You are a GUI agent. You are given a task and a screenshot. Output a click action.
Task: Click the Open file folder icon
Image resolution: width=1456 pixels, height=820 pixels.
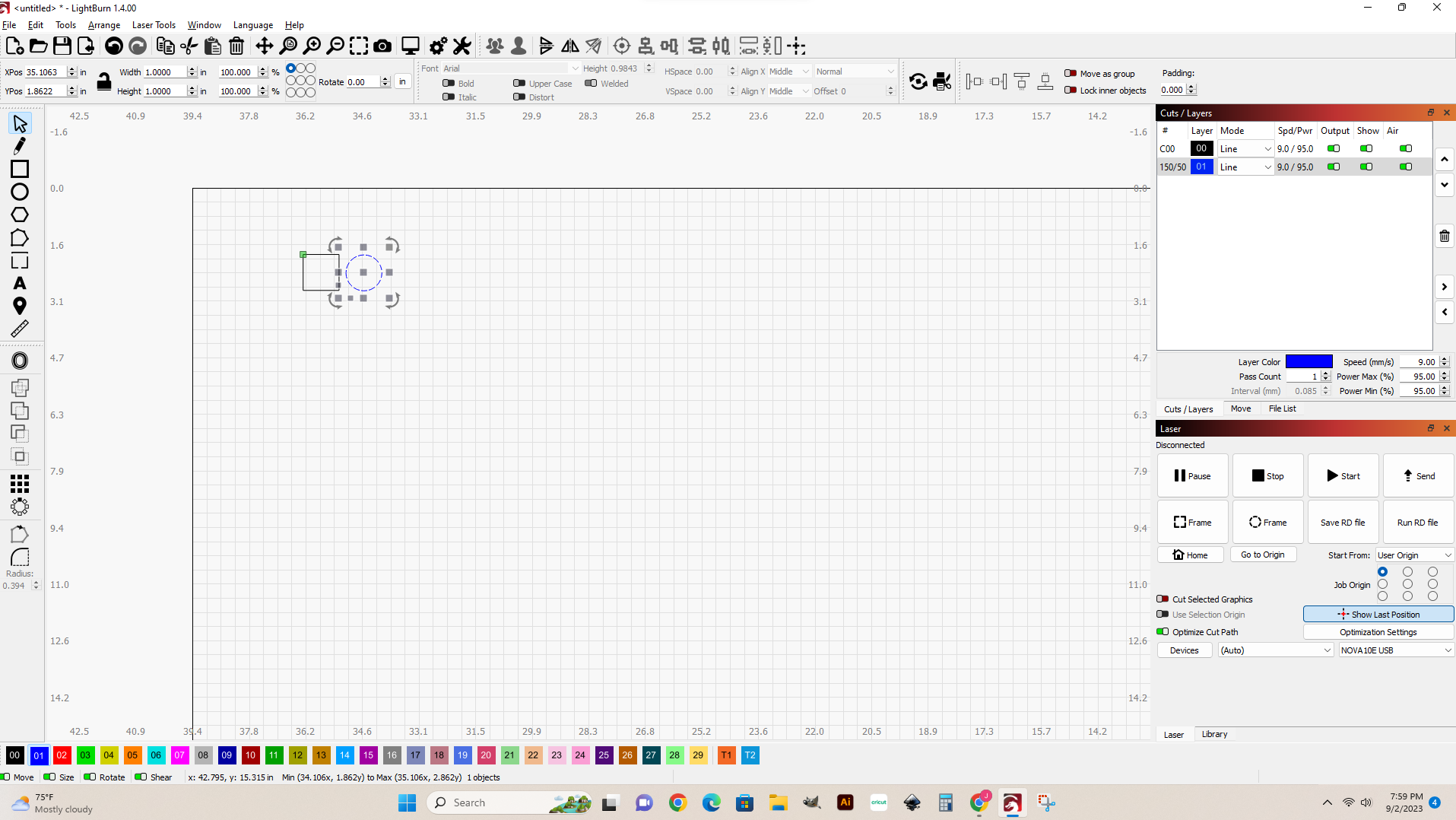pyautogui.click(x=38, y=46)
